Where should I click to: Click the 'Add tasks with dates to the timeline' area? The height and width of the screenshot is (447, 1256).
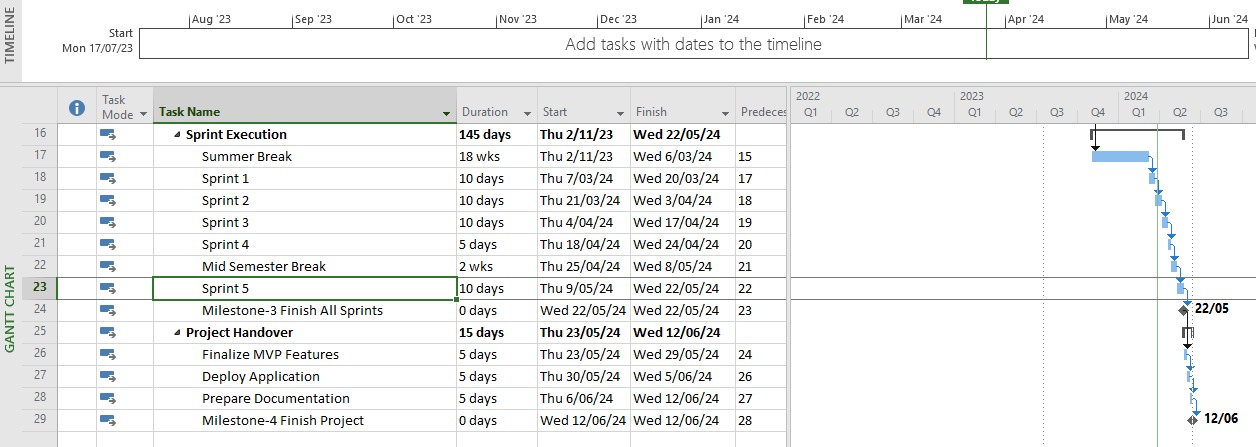tap(694, 44)
